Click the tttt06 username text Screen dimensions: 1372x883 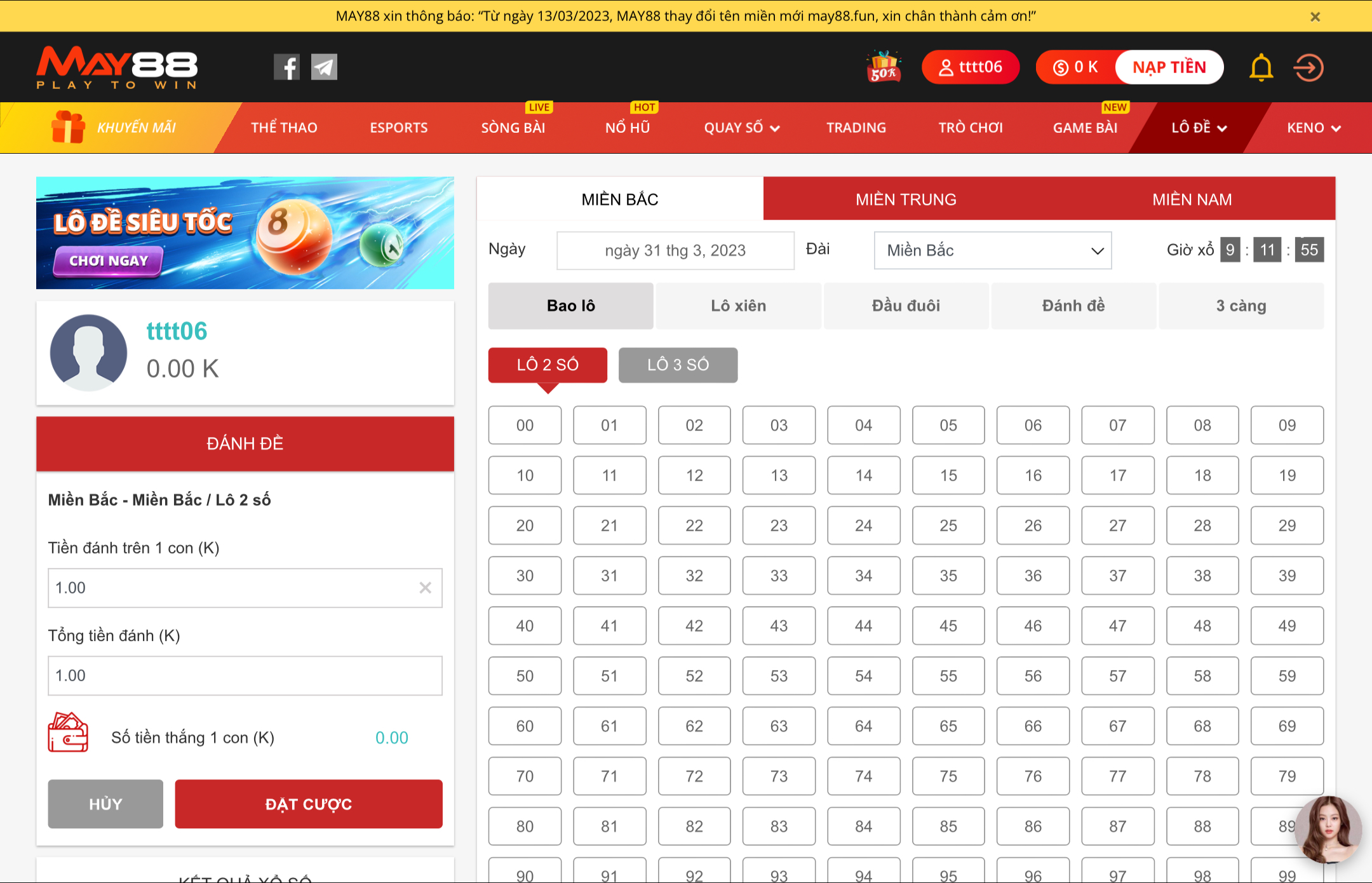pos(177,331)
